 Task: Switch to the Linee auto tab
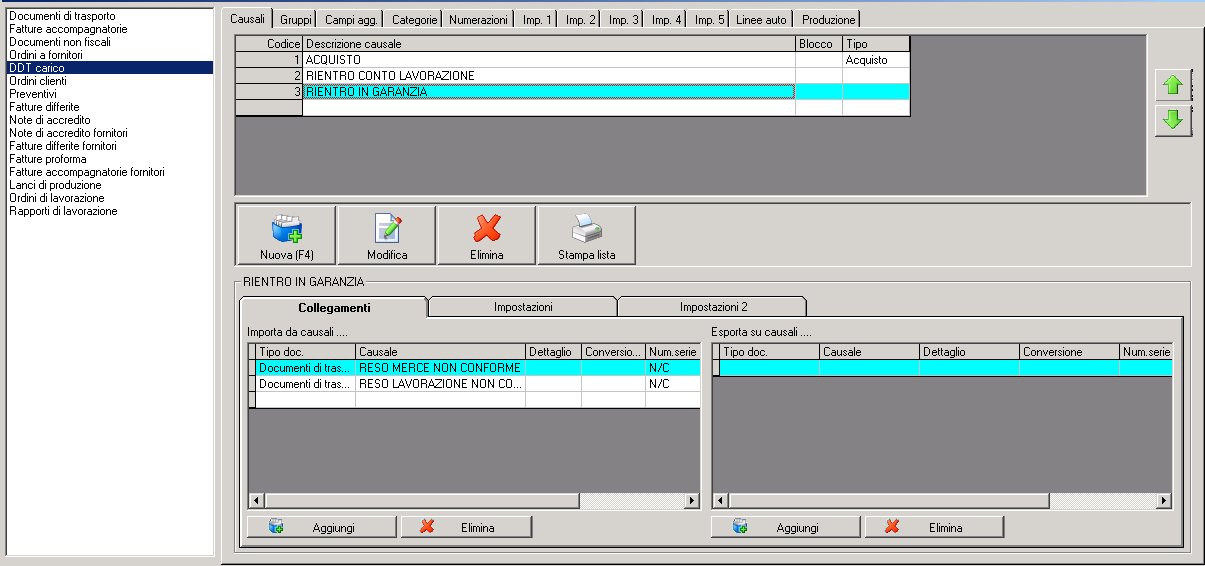(762, 20)
